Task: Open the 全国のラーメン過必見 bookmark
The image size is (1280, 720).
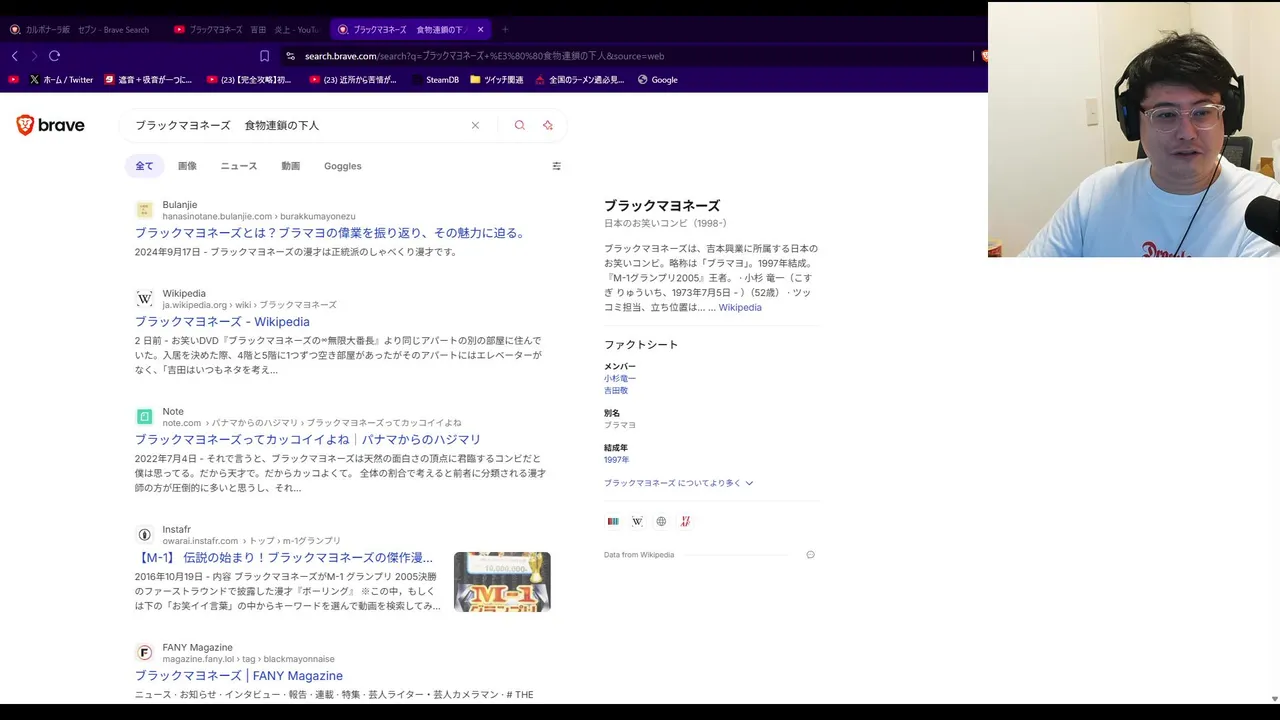Action: [x=580, y=79]
